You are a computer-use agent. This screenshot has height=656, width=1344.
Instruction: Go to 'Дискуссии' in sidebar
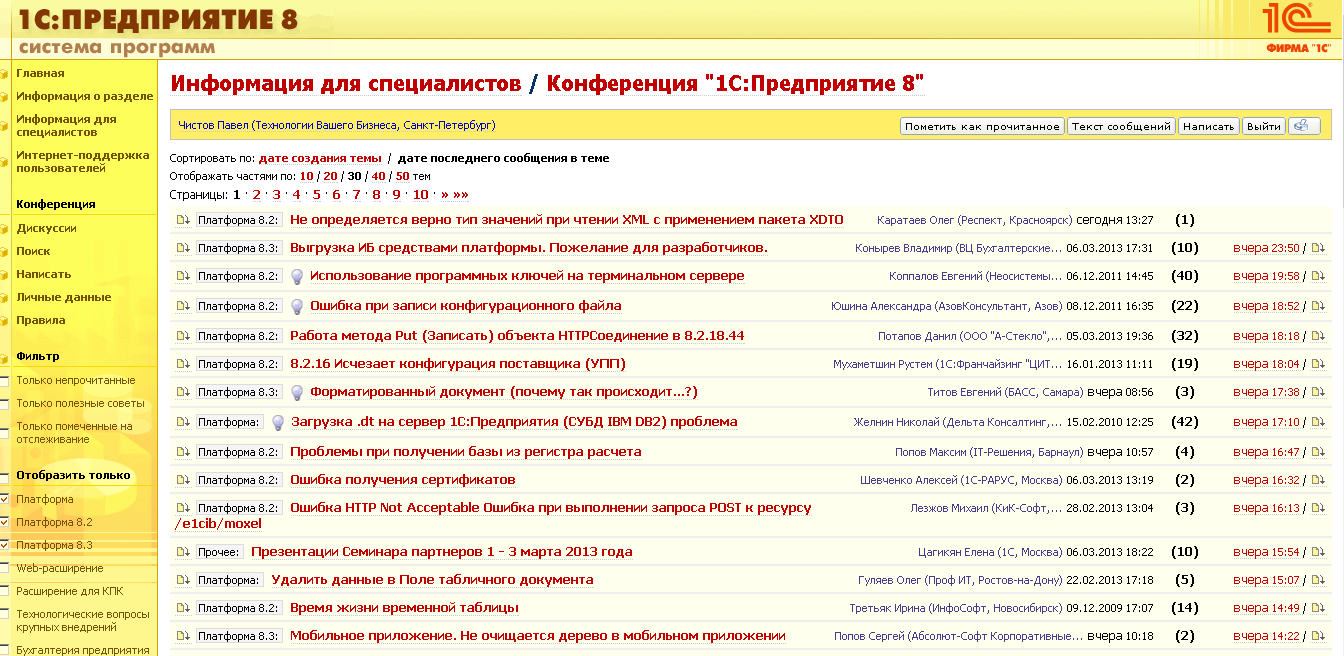[x=46, y=228]
